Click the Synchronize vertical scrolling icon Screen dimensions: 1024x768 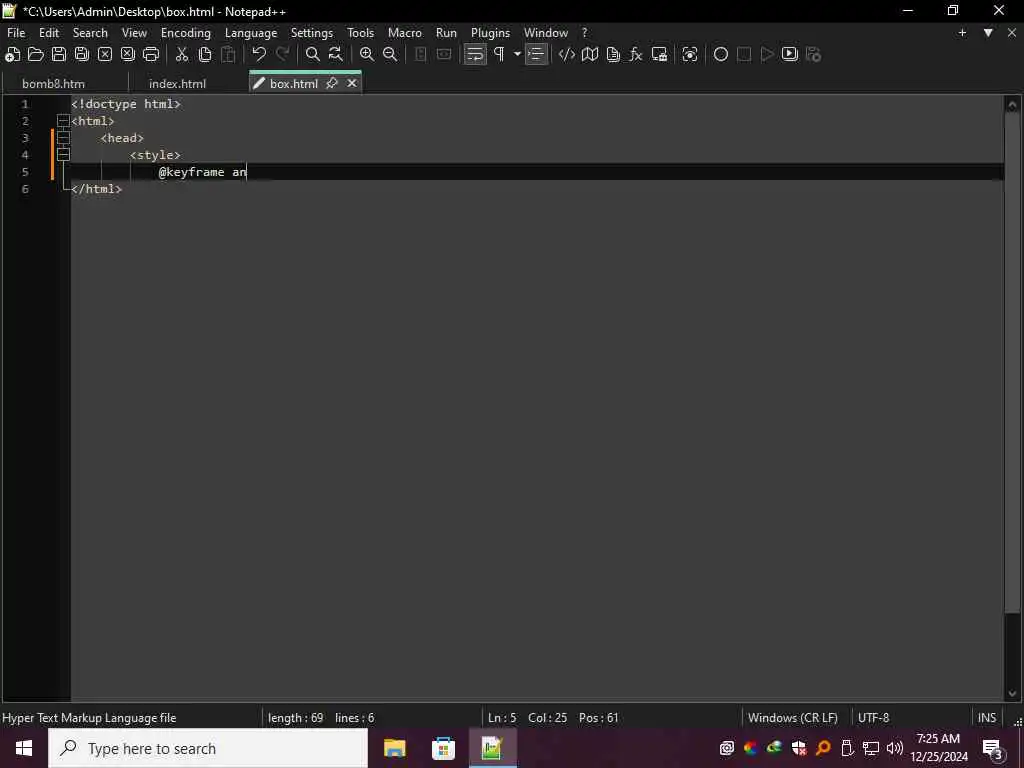click(421, 55)
